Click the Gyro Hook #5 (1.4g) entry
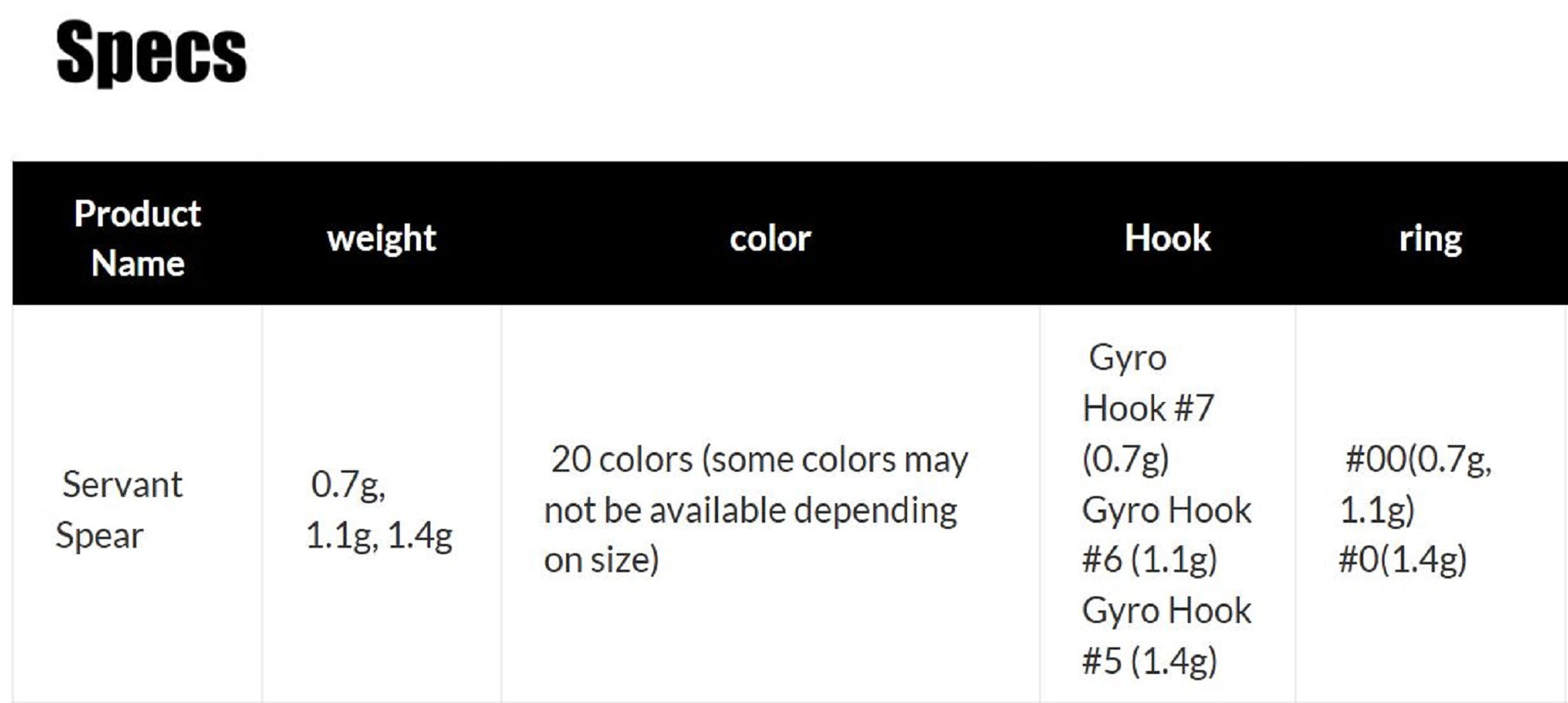 [x=1167, y=635]
